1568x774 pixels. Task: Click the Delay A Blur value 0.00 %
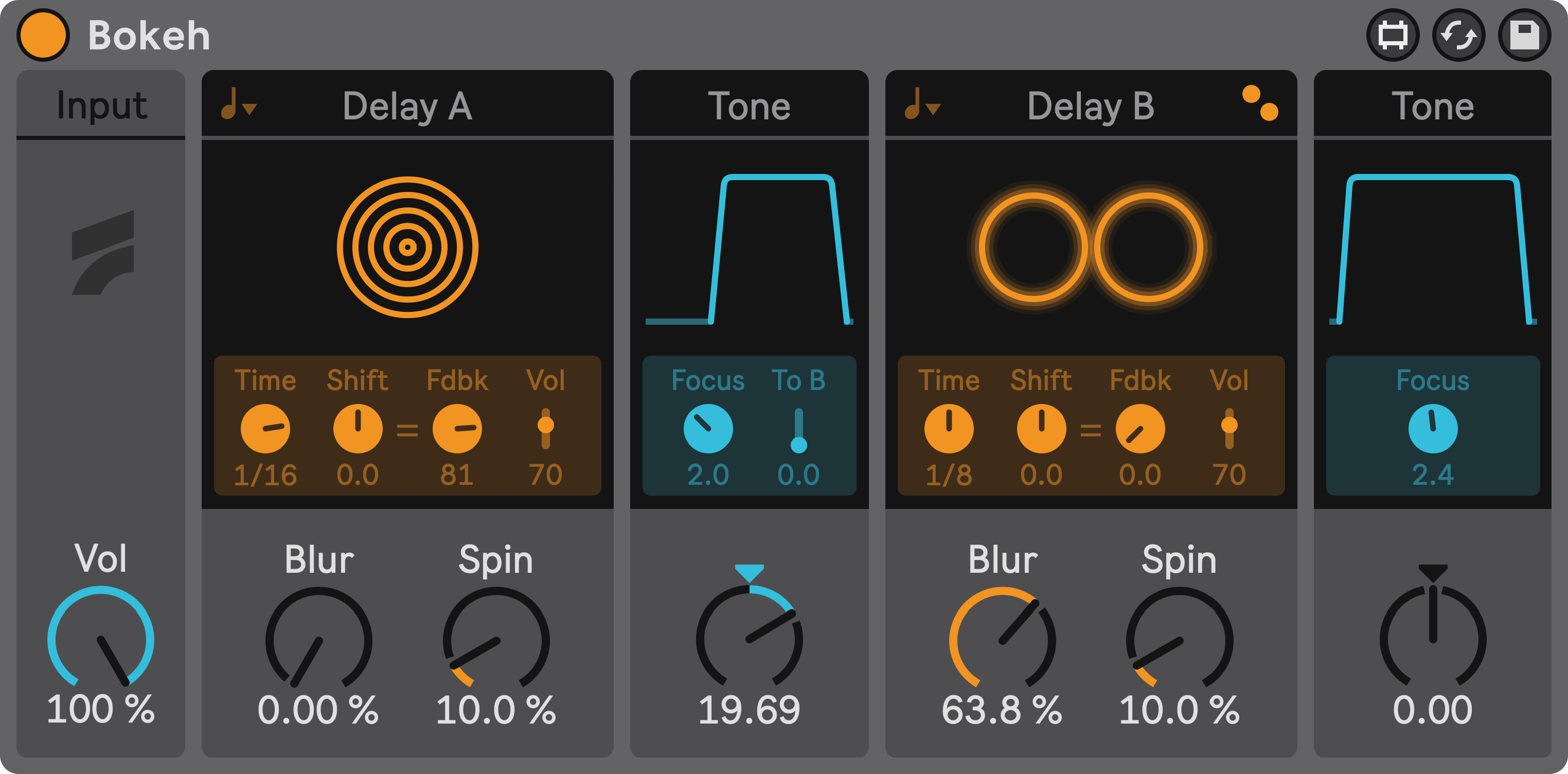(318, 710)
